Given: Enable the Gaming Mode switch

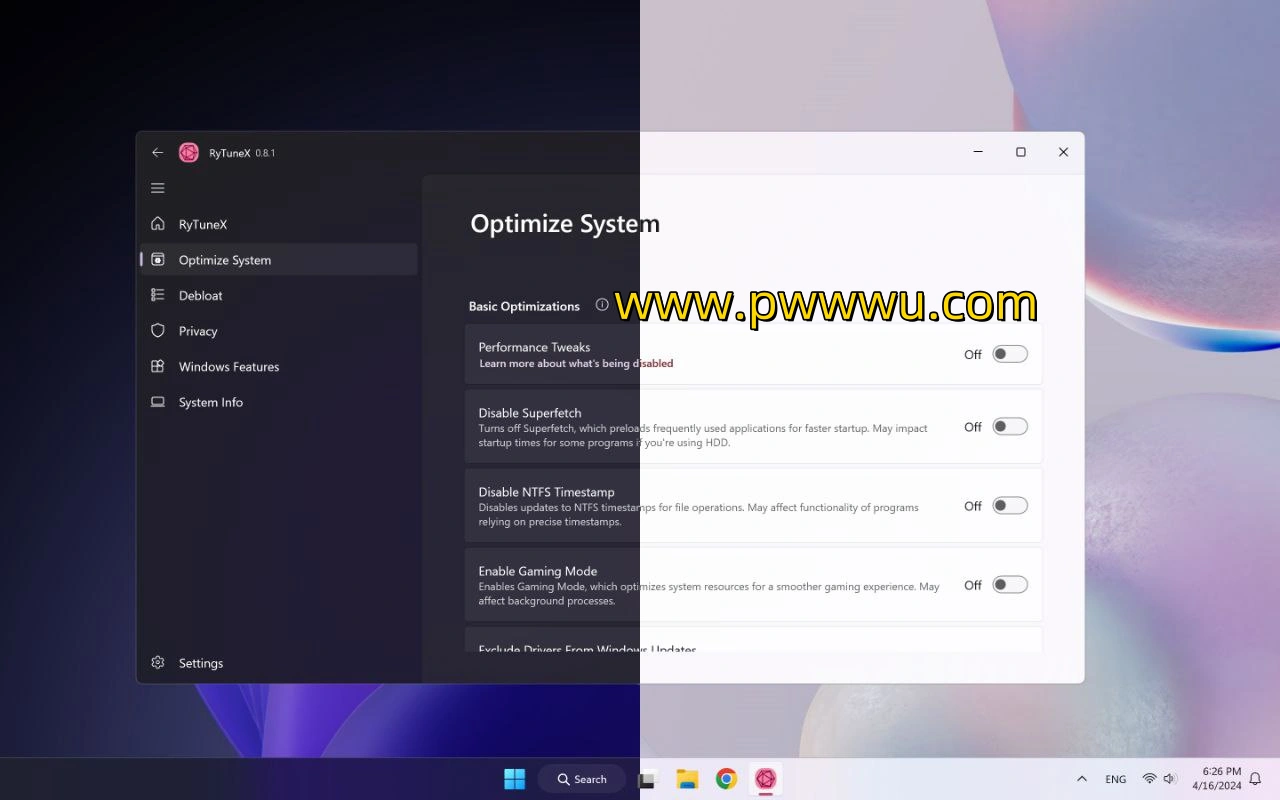Looking at the screenshot, I should click(x=1010, y=585).
